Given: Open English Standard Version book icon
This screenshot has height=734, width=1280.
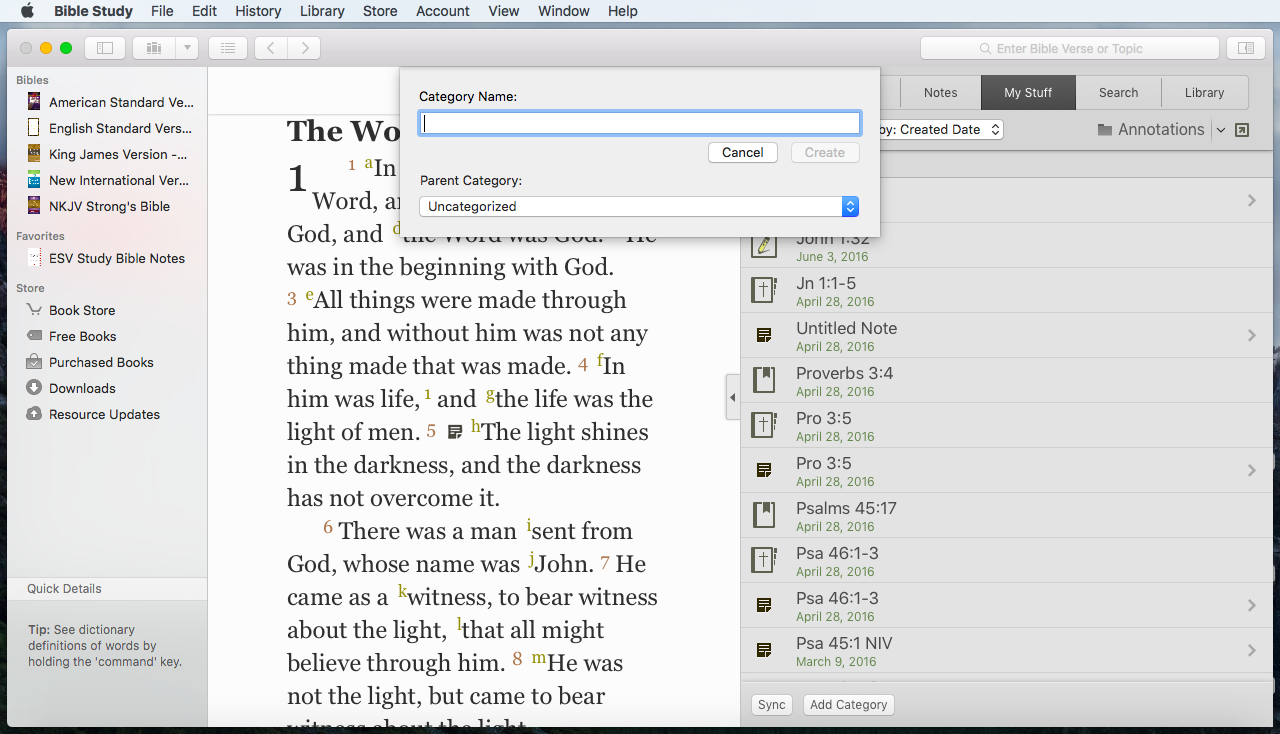Looking at the screenshot, I should pos(34,128).
